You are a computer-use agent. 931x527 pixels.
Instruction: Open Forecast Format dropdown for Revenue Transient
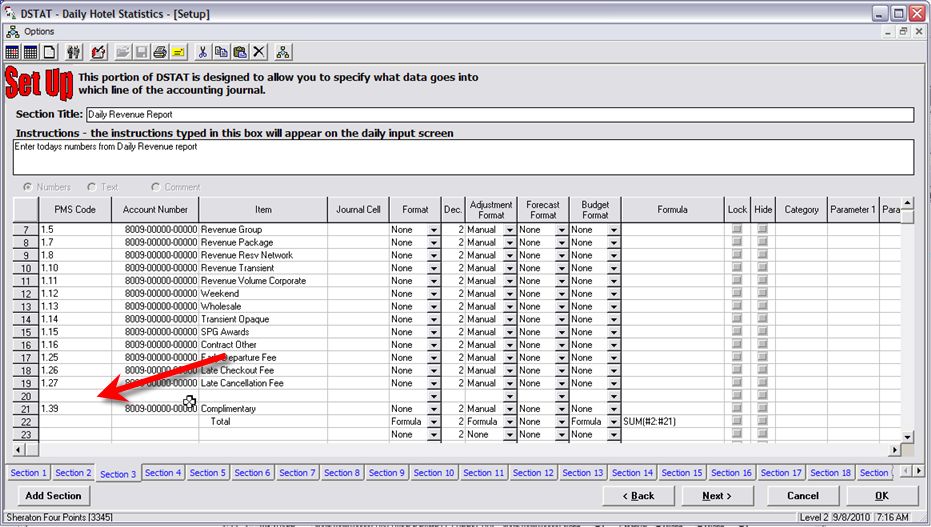pos(561,268)
